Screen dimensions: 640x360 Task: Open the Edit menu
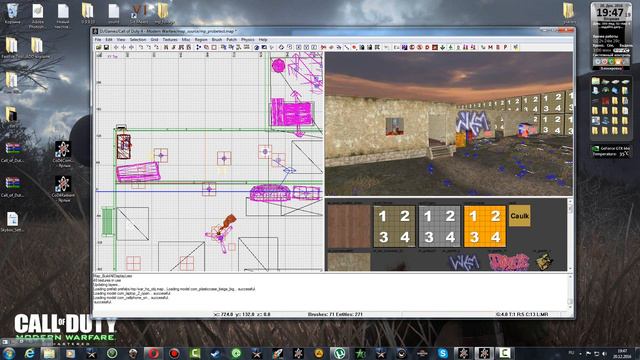click(x=109, y=40)
